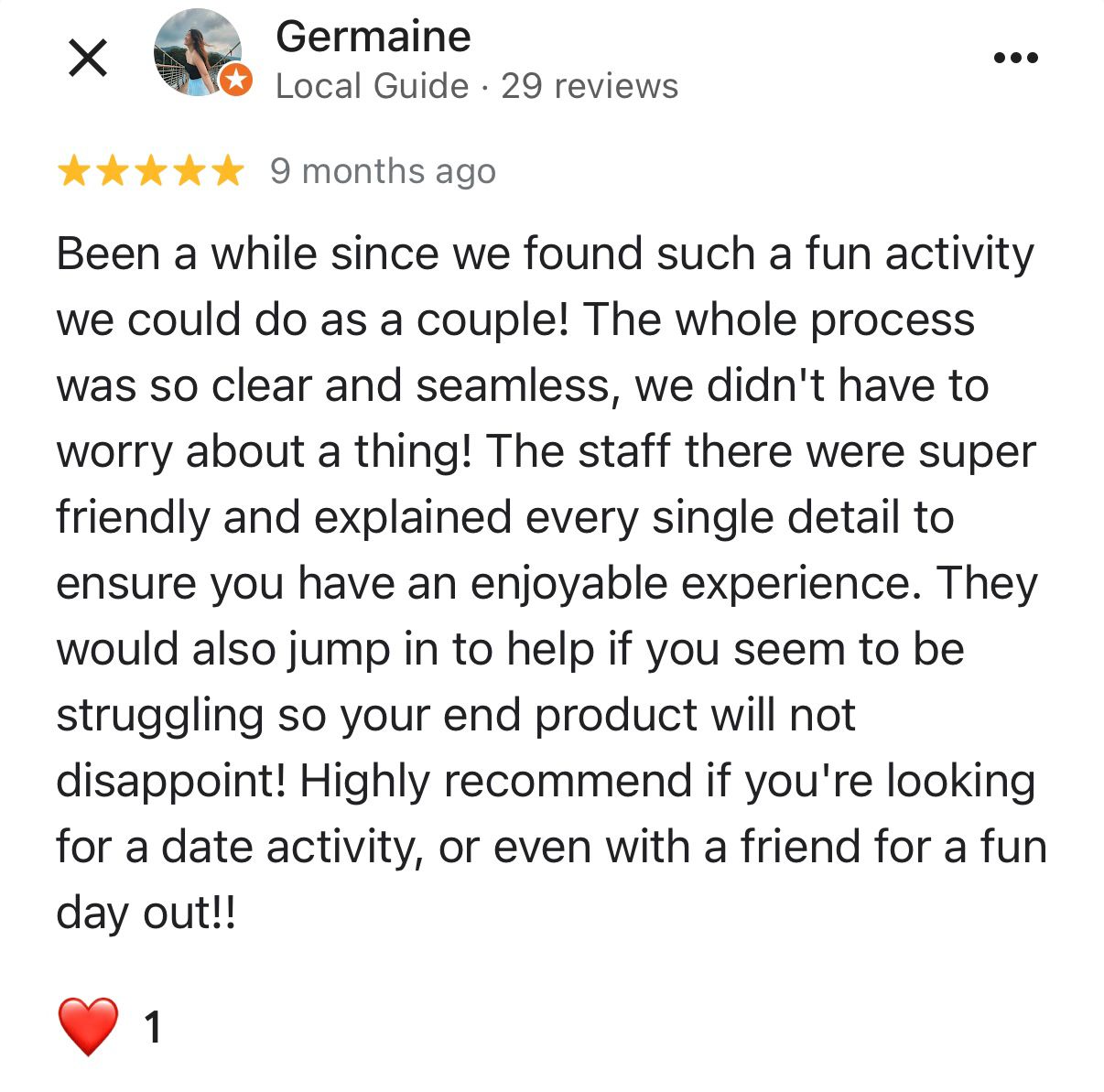Click the 'Highly recommend' text in review
This screenshot has height=1092, width=1104.
point(495,781)
